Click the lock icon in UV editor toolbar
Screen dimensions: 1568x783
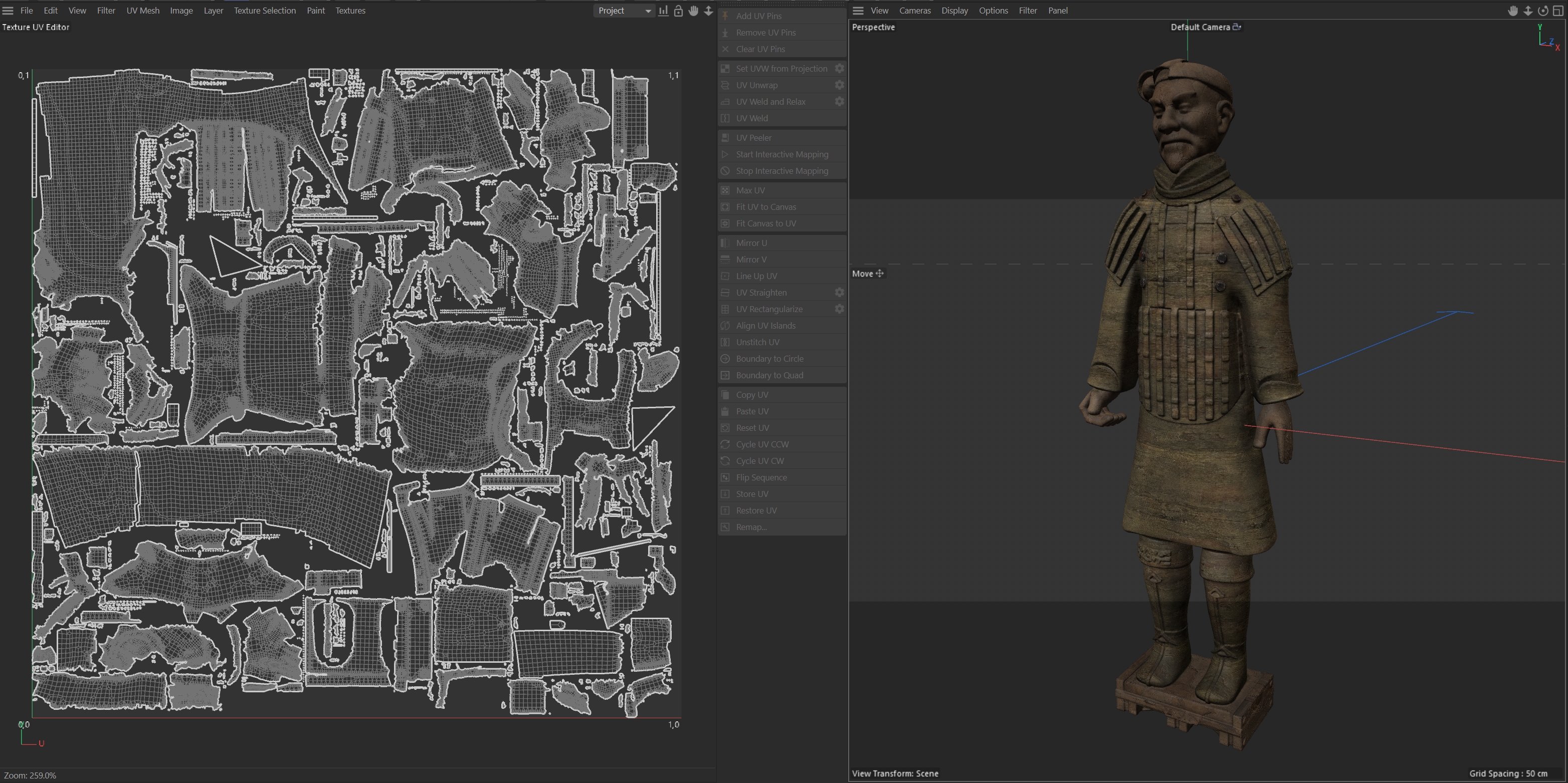[678, 11]
